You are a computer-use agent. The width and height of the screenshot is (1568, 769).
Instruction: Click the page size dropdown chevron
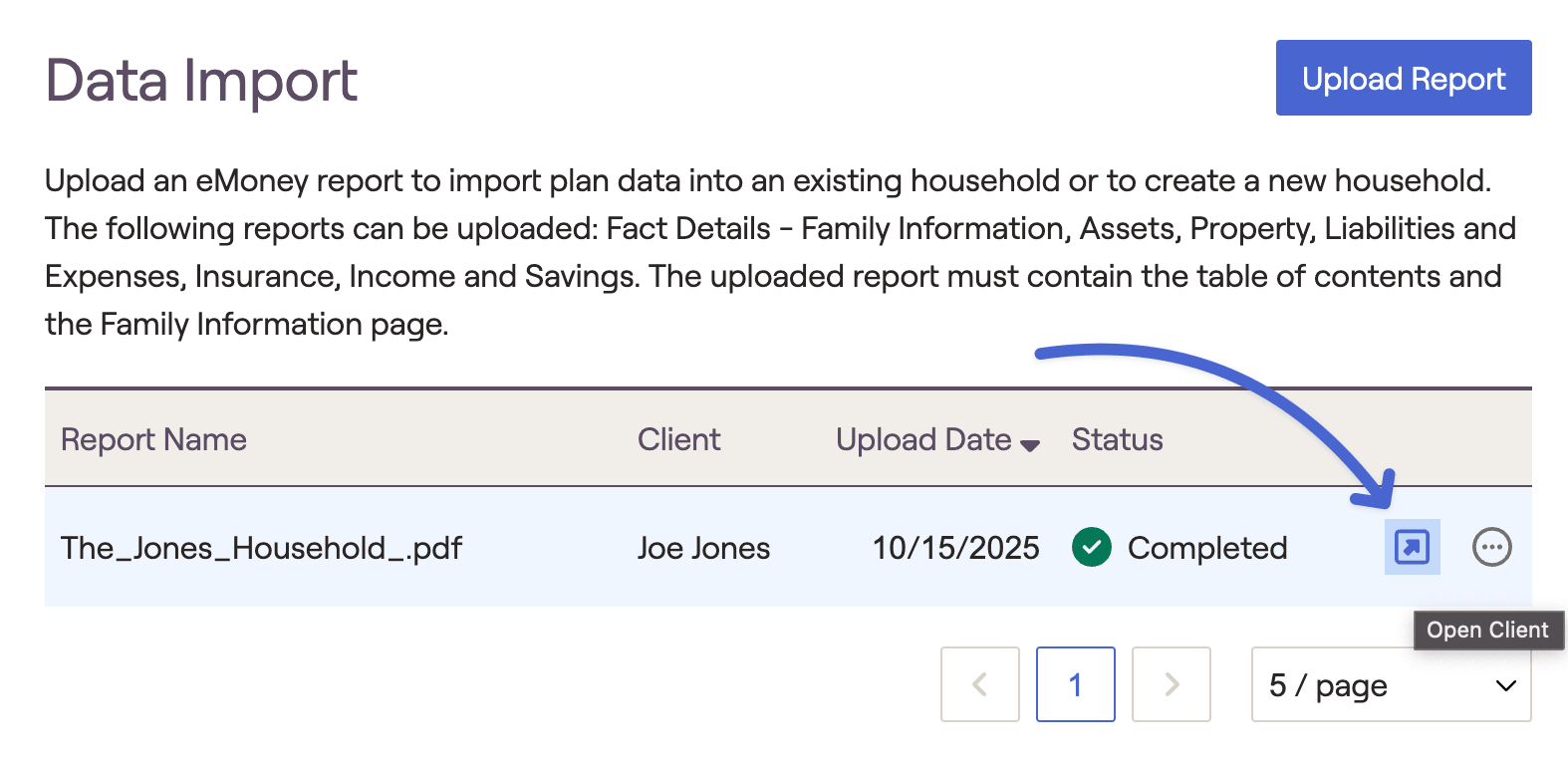pos(1505,685)
